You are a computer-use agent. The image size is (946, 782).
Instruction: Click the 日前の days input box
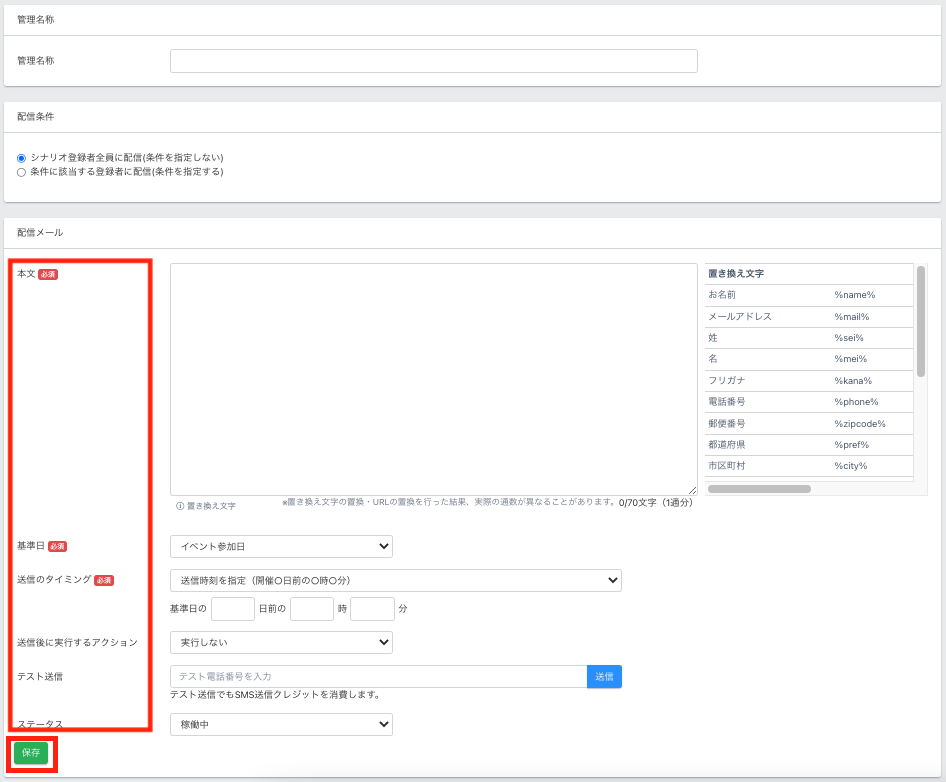click(233, 609)
